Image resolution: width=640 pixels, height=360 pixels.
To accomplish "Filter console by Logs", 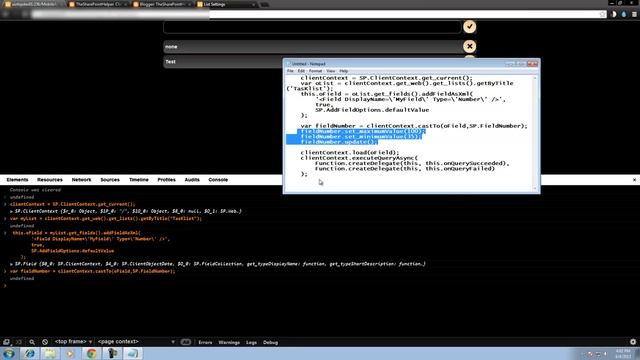I will click(x=251, y=342).
